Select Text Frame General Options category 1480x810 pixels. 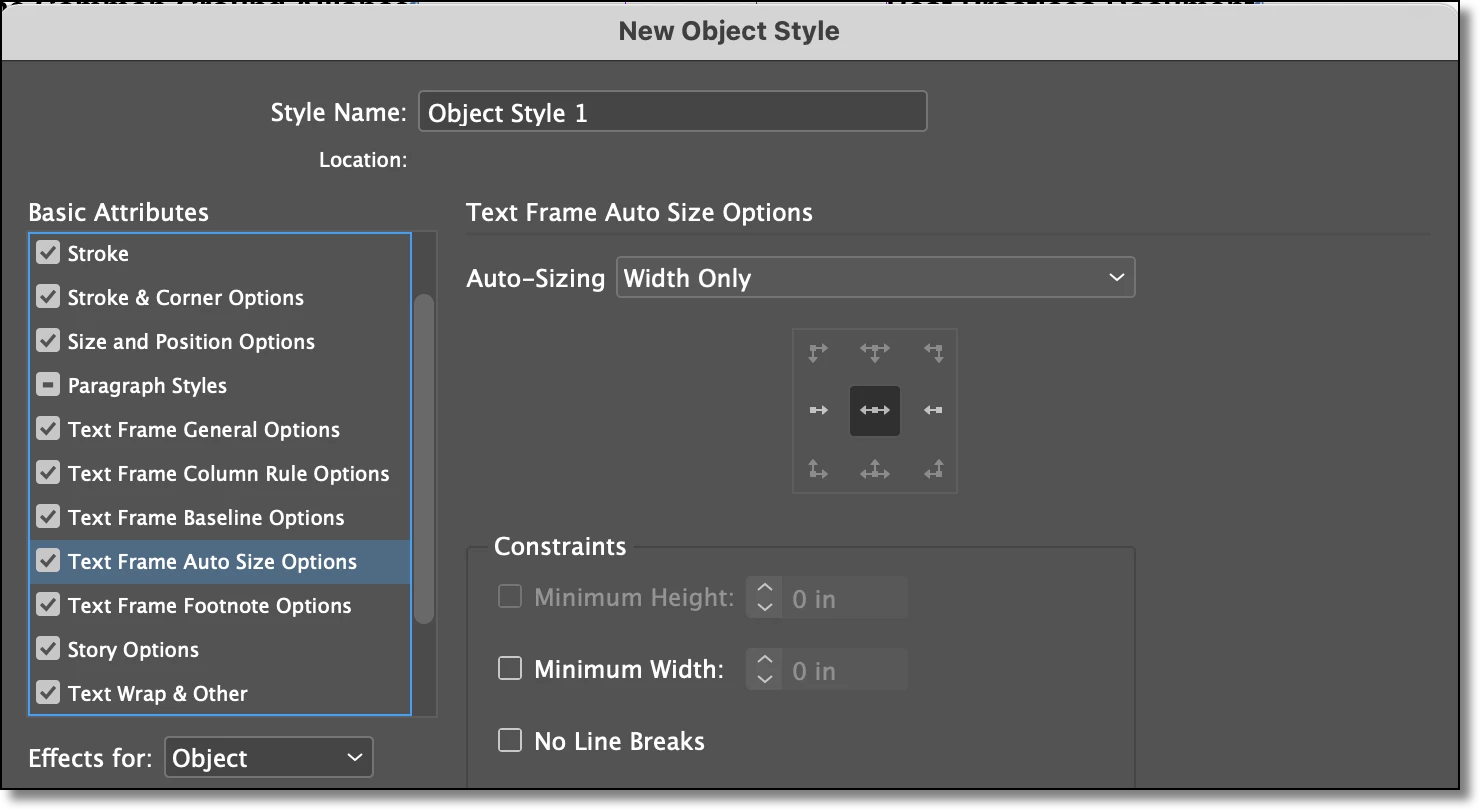tap(204, 430)
